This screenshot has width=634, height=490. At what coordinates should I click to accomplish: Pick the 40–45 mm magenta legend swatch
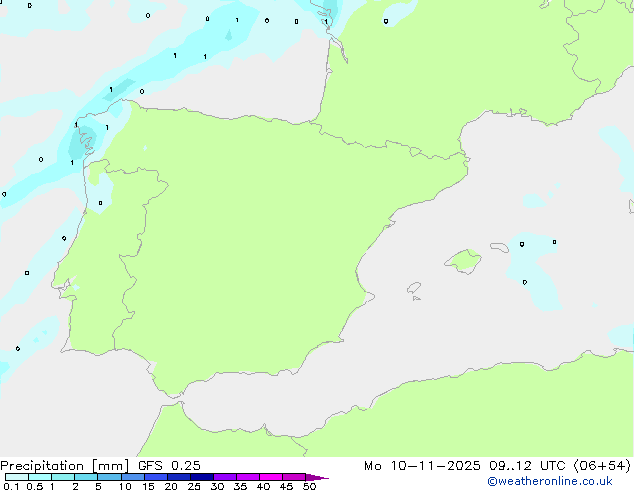click(x=271, y=477)
